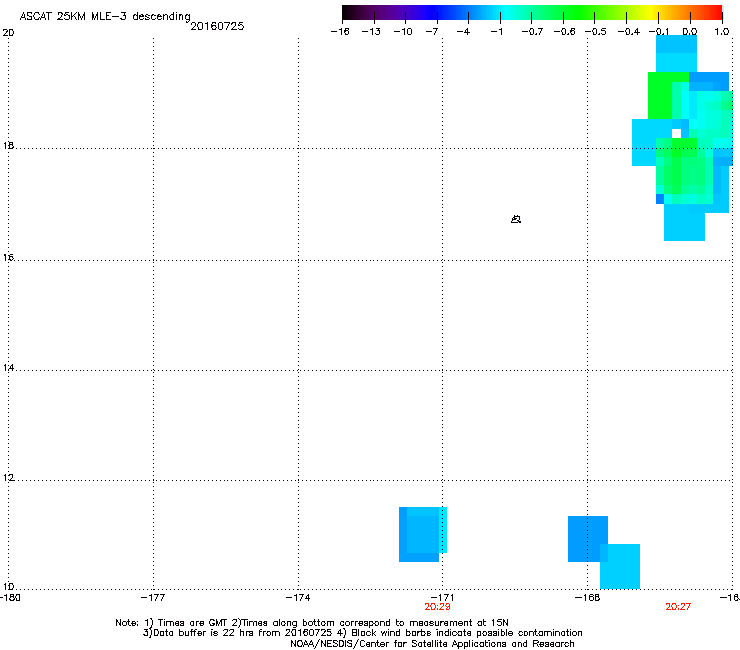Click the latitude label 14

(8, 367)
